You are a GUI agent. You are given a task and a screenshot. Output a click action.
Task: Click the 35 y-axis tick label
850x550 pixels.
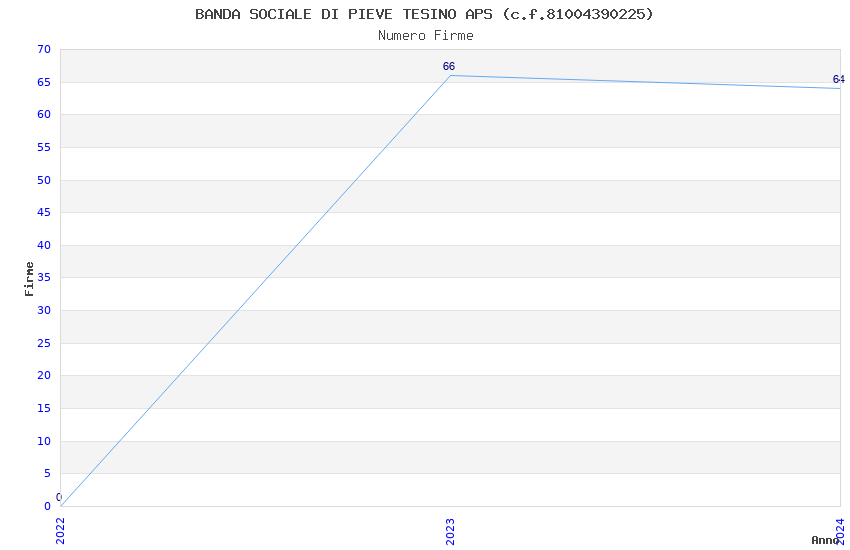(44, 277)
